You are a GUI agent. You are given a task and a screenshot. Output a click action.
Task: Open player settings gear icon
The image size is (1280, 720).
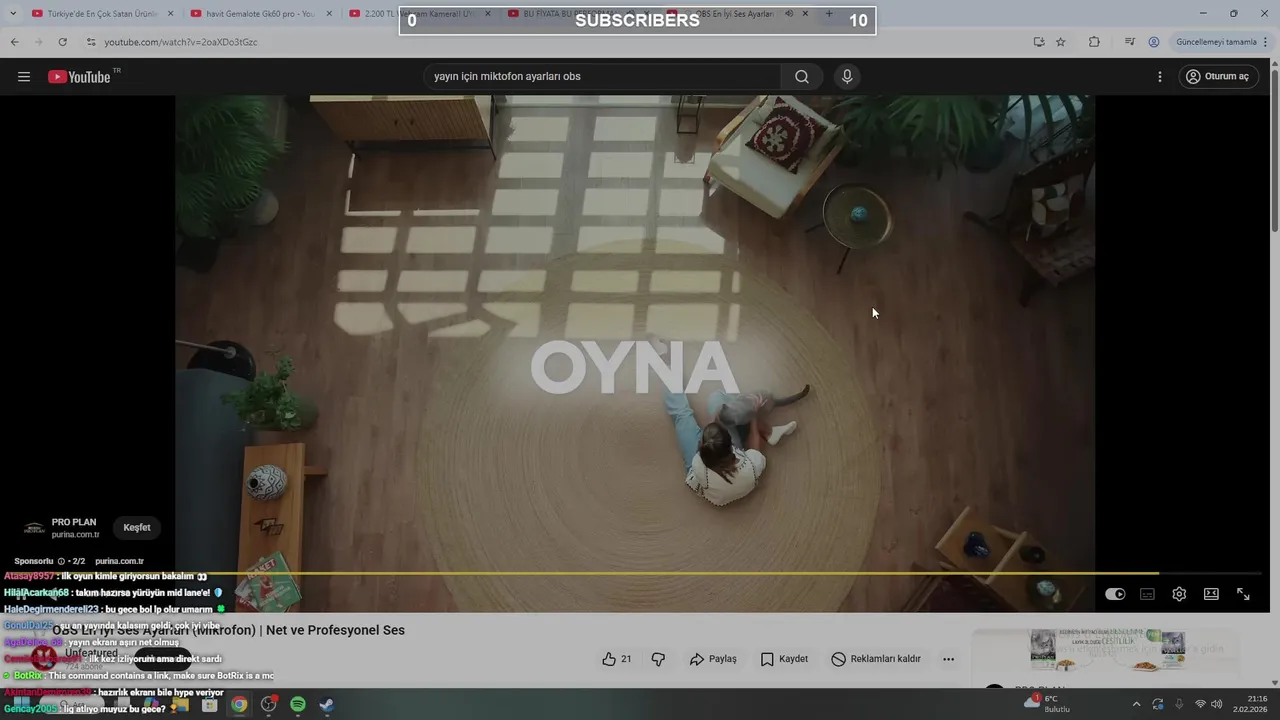[x=1179, y=594]
